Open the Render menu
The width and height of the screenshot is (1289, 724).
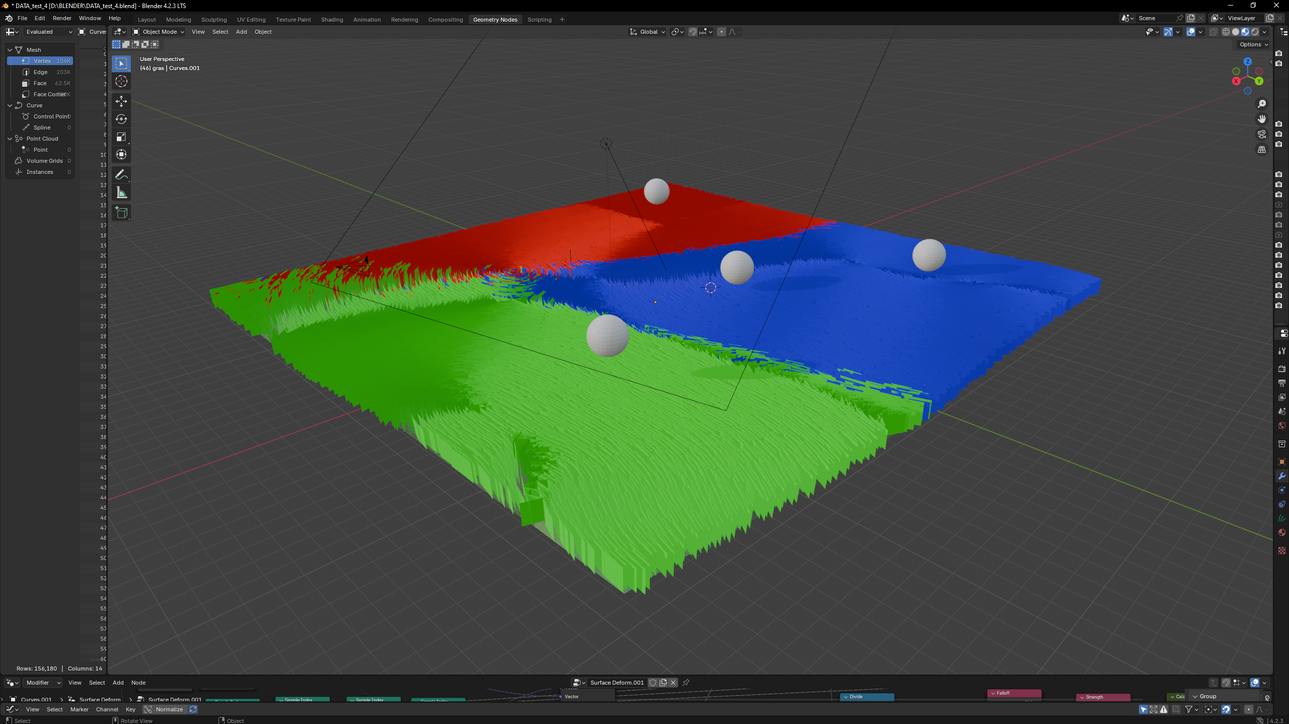pos(62,18)
